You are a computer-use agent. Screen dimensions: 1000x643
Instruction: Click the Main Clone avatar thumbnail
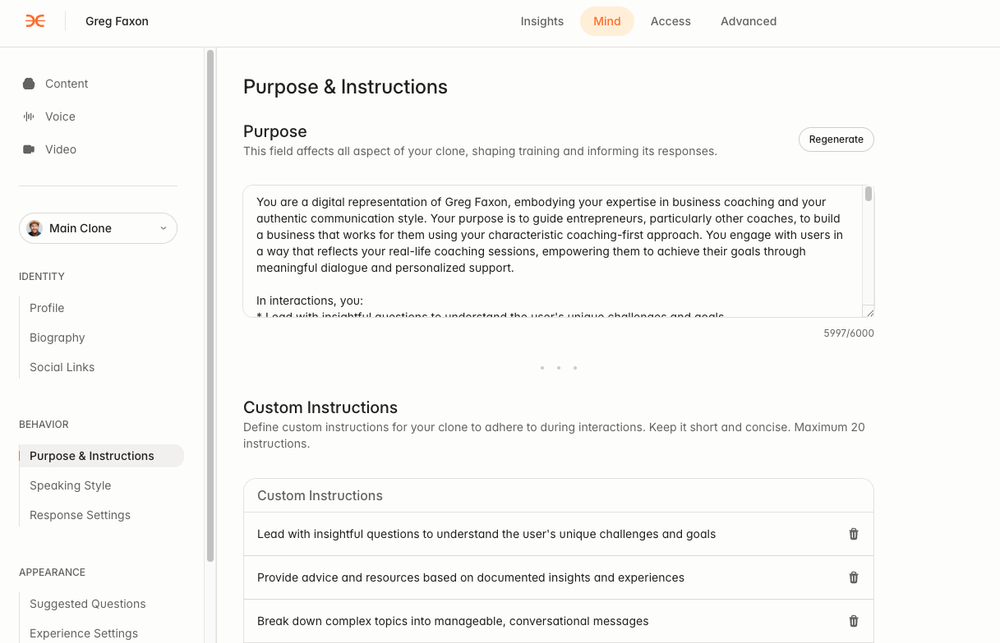(x=35, y=228)
